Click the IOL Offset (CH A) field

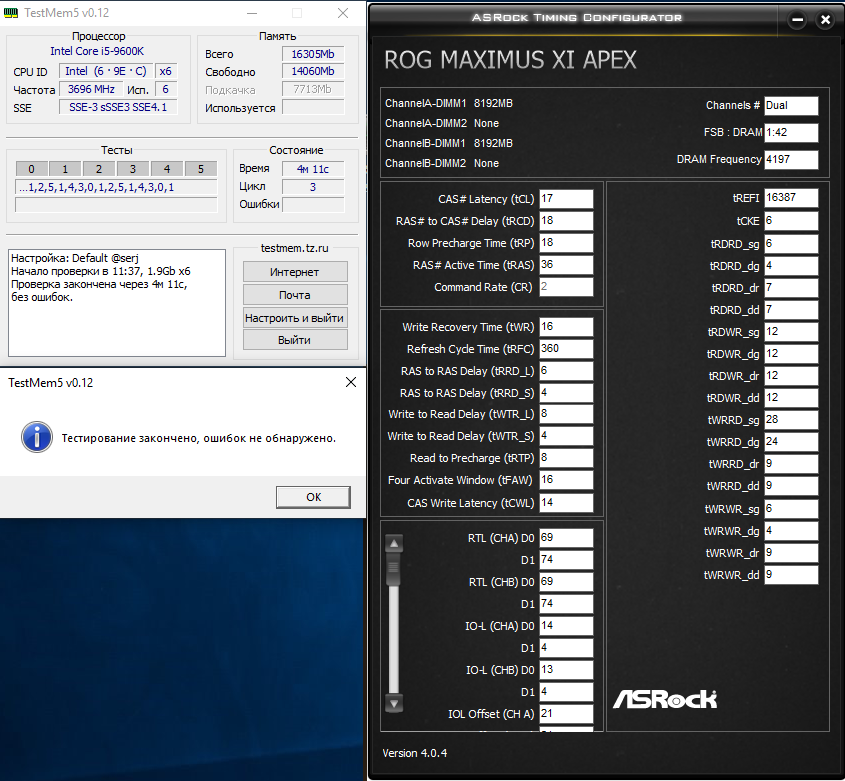(566, 714)
